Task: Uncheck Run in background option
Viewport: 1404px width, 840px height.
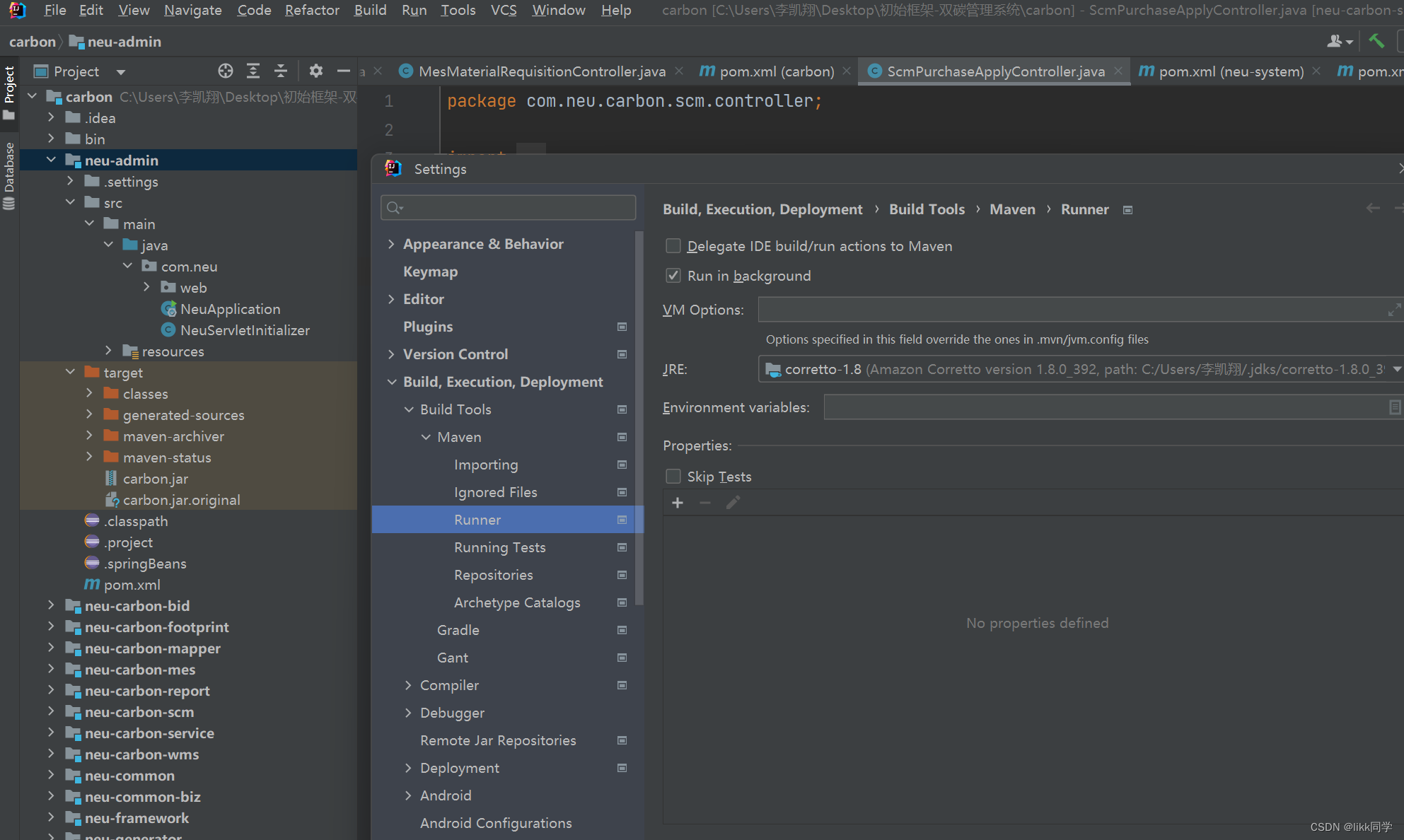Action: pyautogui.click(x=673, y=276)
